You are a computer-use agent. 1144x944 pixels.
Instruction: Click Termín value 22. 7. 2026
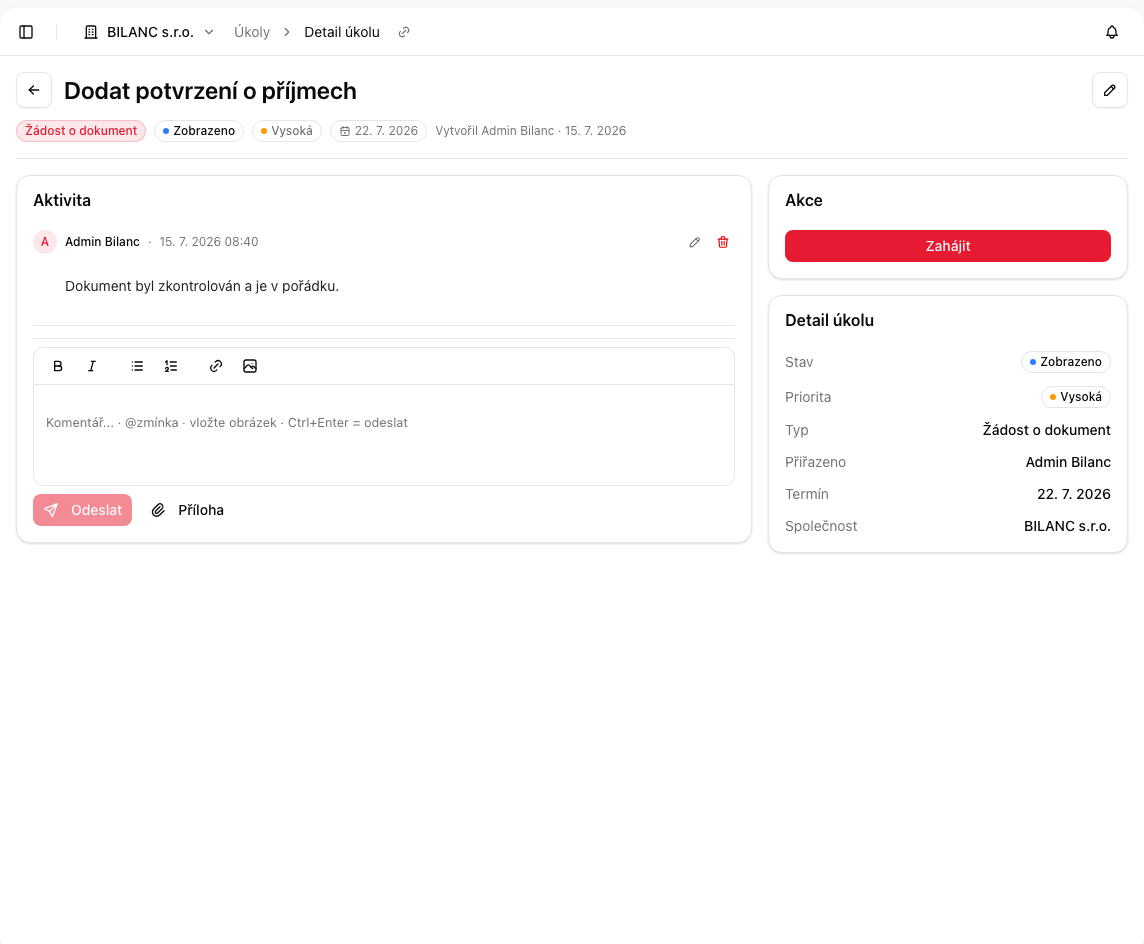(x=1074, y=494)
